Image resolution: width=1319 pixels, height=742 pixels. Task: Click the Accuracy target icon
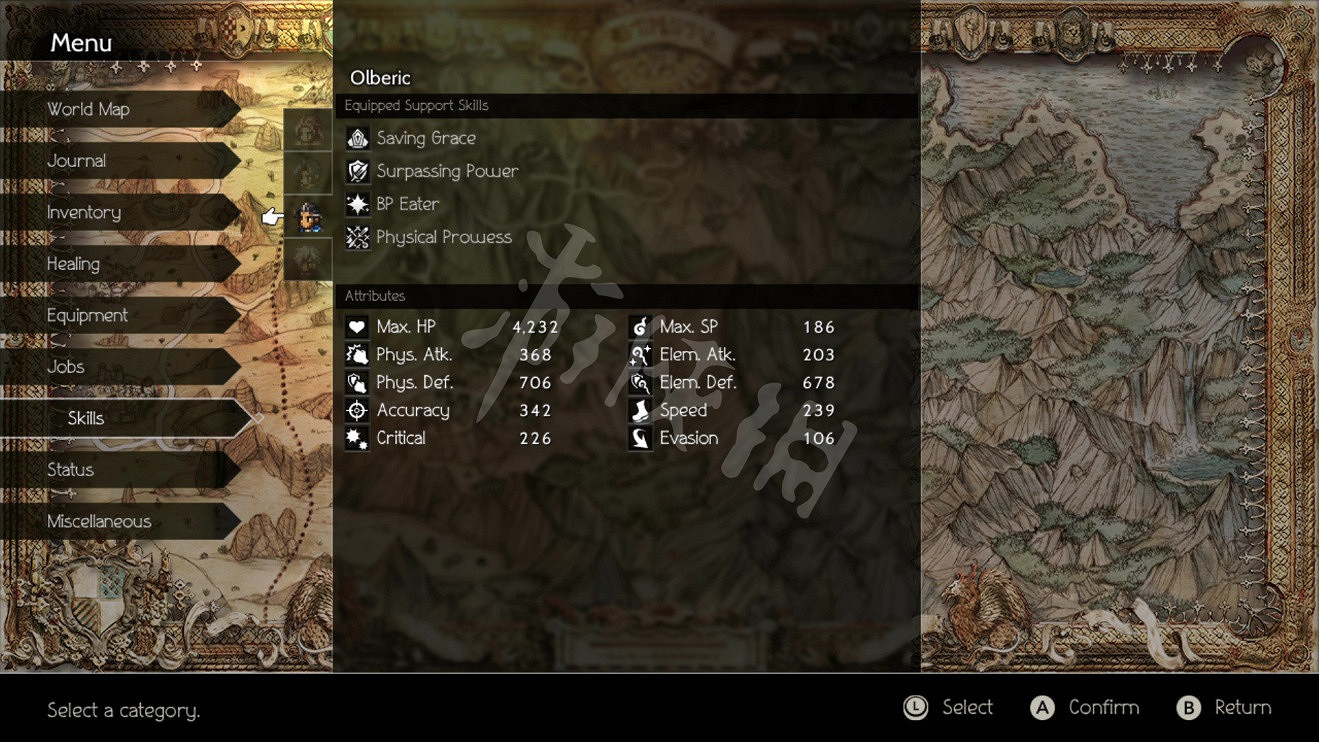[357, 411]
